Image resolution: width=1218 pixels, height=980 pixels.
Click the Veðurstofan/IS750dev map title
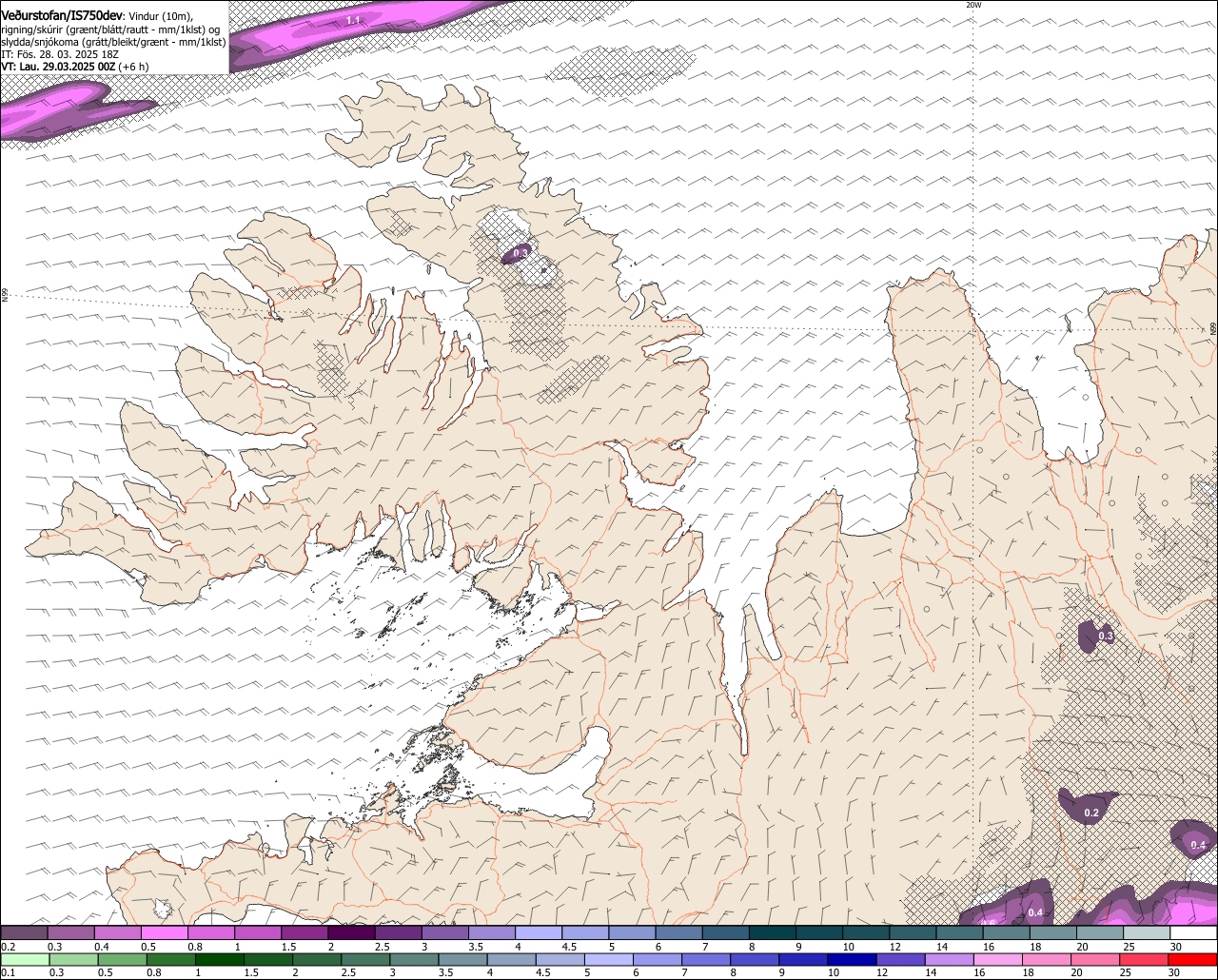coord(61,16)
